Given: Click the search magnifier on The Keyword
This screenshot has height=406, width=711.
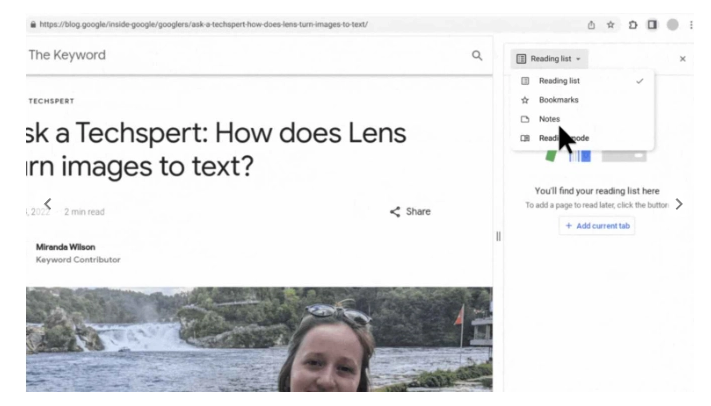Looking at the screenshot, I should coord(477,55).
